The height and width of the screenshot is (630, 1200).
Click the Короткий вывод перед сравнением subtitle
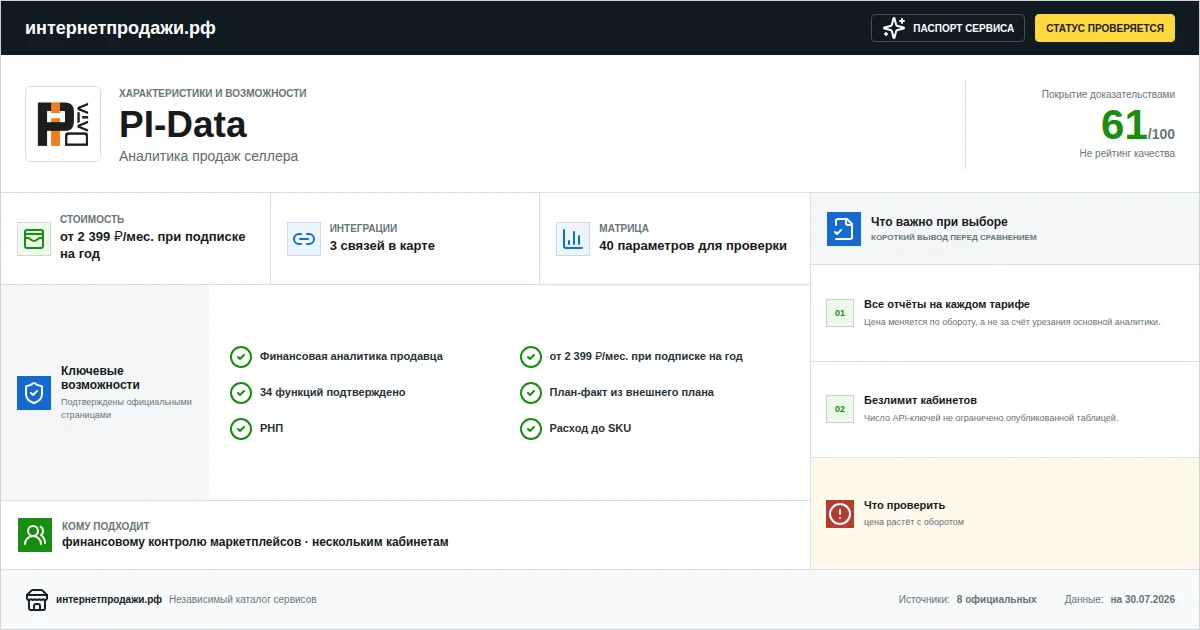tap(954, 238)
